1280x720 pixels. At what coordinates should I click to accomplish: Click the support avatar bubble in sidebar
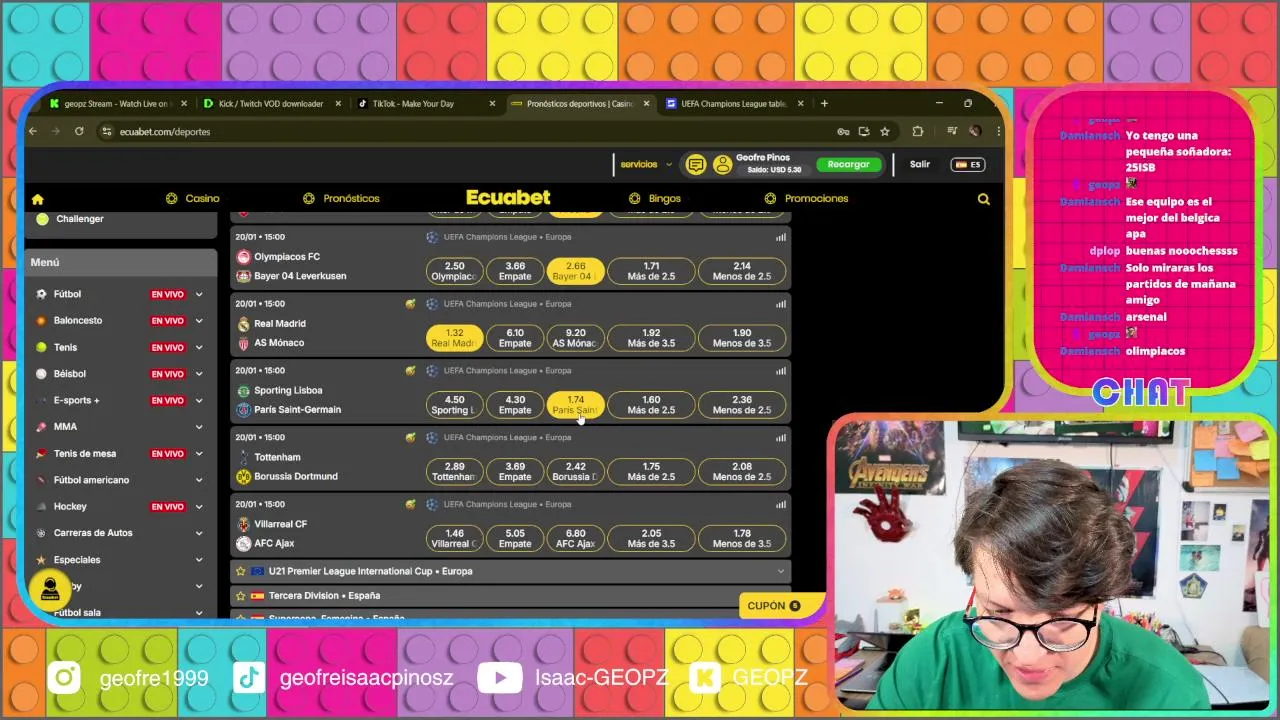point(50,590)
